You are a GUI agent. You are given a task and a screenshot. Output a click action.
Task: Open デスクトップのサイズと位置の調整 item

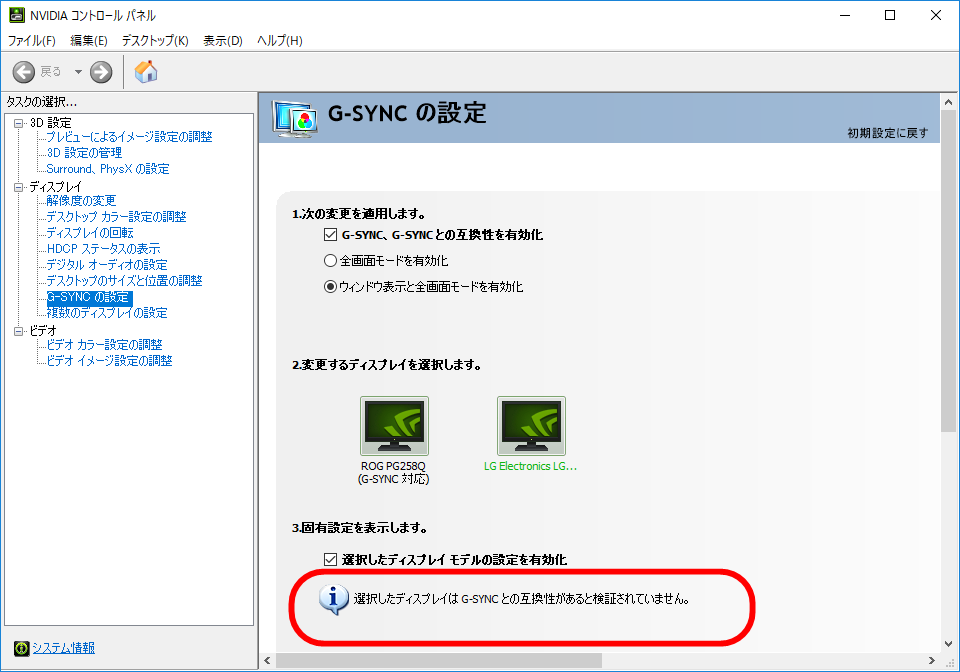coord(124,280)
